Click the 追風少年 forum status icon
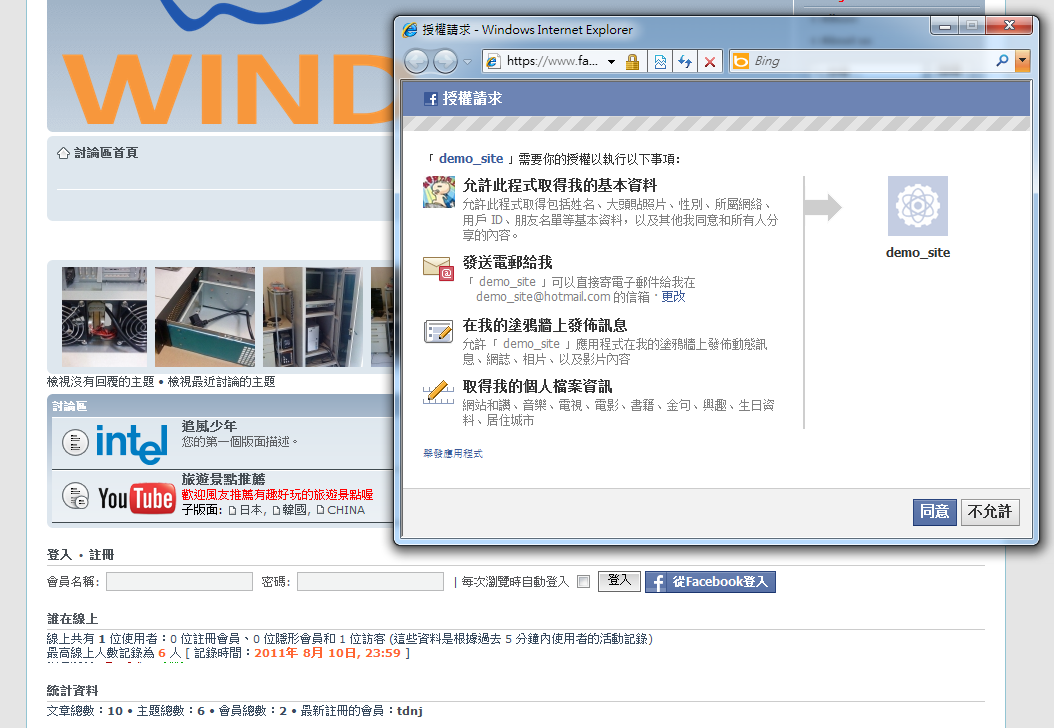Viewport: 1054px width, 728px height. 75,443
